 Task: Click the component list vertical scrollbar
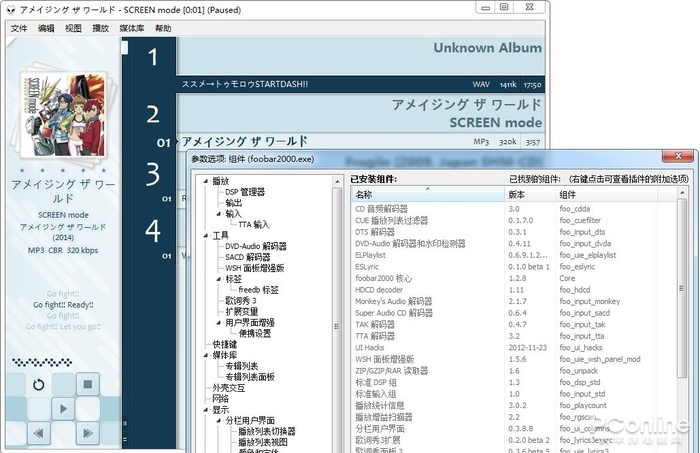point(682,288)
